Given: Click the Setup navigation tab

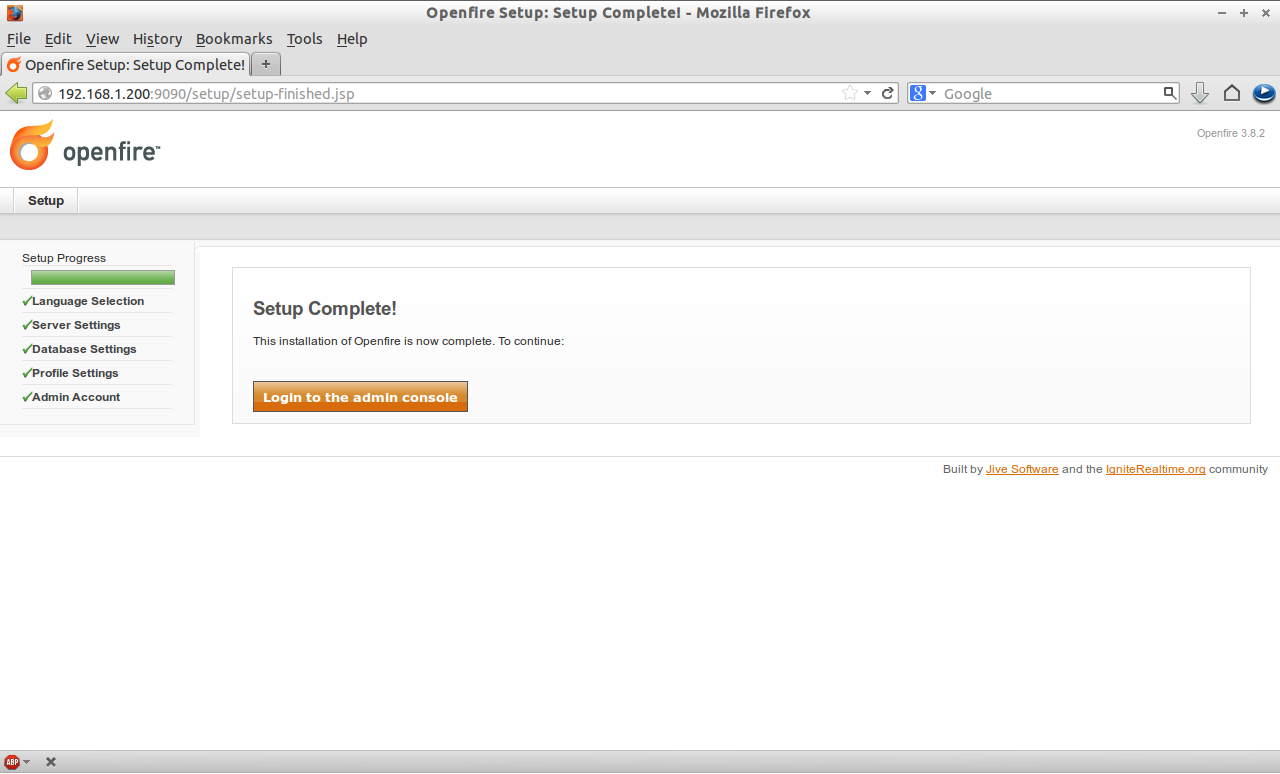Looking at the screenshot, I should click(x=46, y=201).
